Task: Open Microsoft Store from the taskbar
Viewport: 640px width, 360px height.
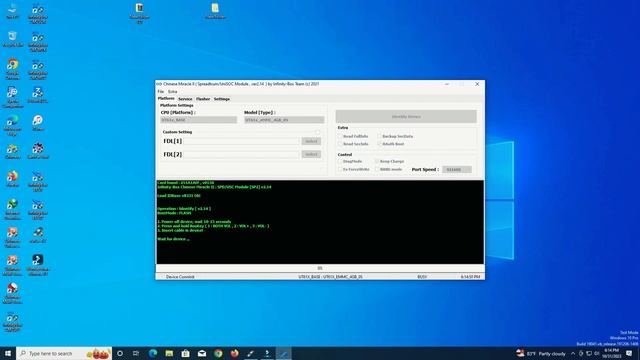Action: coord(185,353)
